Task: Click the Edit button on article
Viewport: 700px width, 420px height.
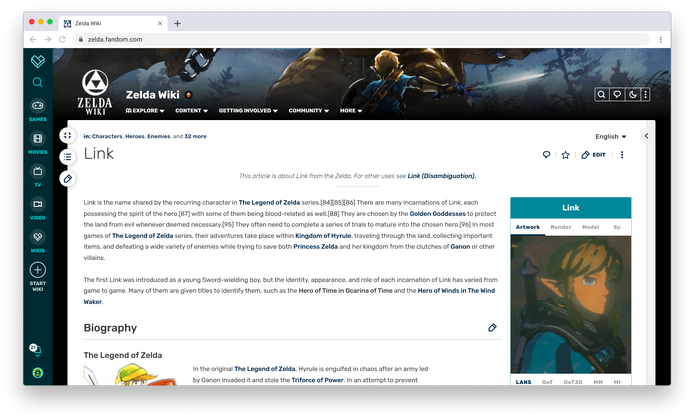Action: [593, 155]
